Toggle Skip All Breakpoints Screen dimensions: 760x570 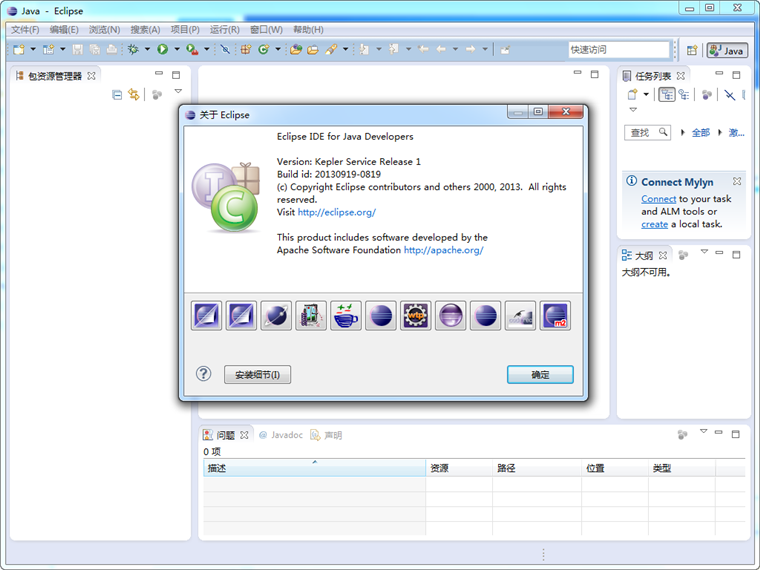click(x=225, y=49)
